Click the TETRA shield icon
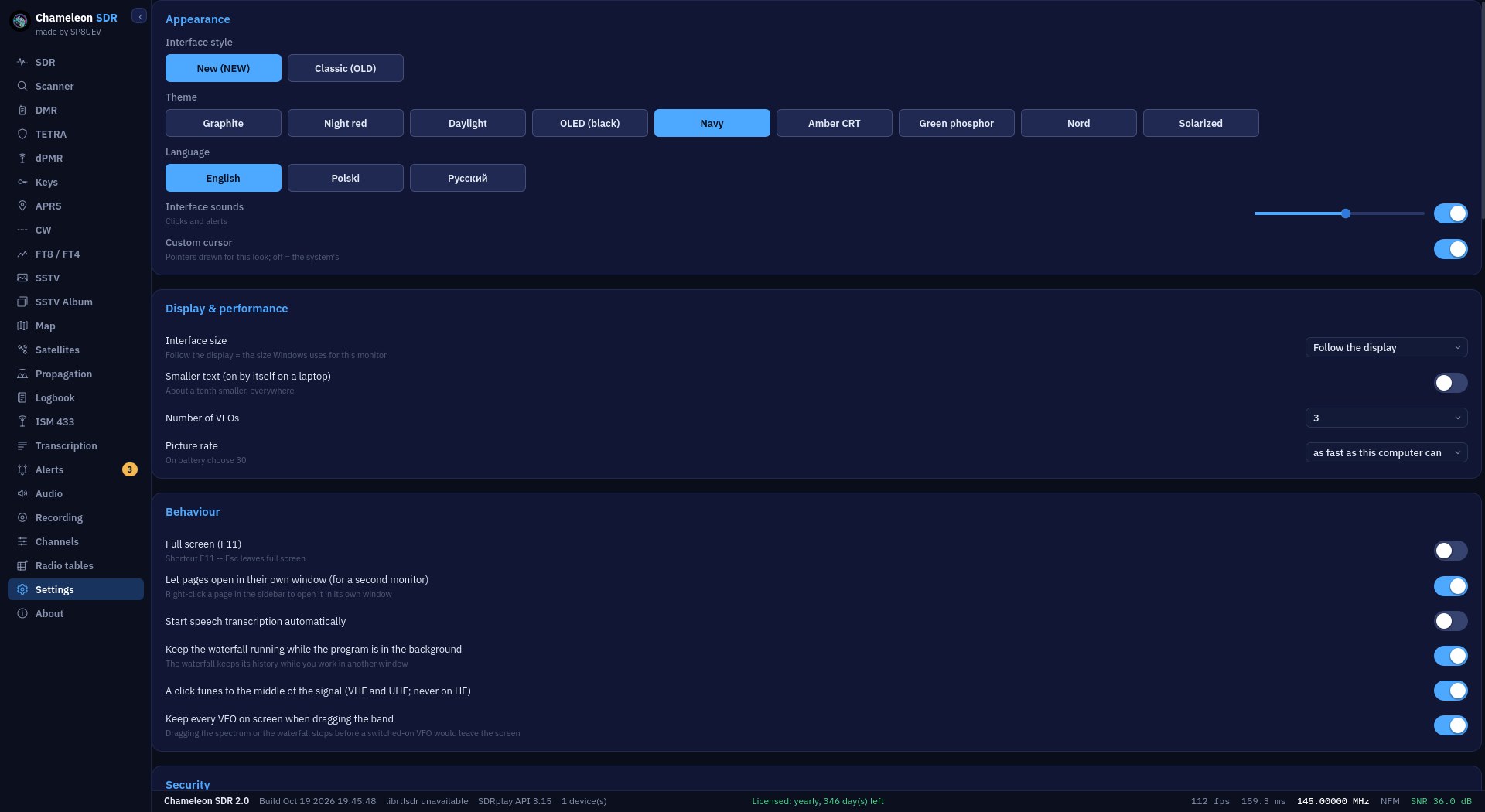Image resolution: width=1485 pixels, height=812 pixels. coord(22,134)
